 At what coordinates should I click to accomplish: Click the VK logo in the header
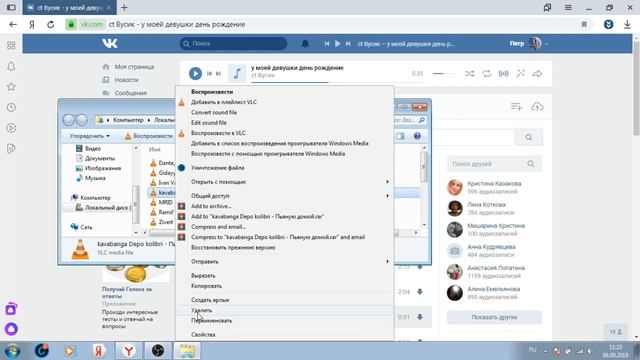(110, 43)
